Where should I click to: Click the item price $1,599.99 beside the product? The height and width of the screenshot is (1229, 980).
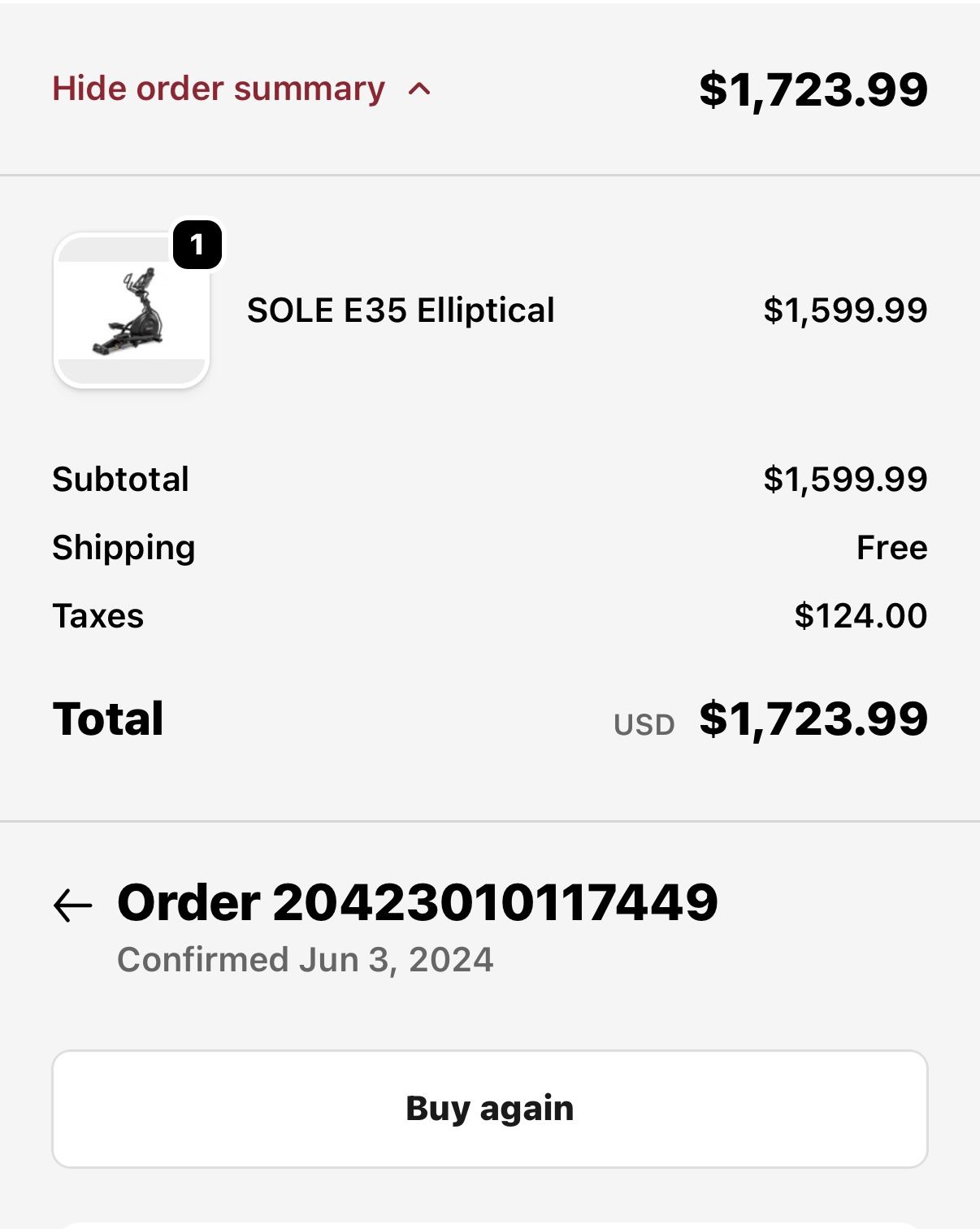coord(845,311)
